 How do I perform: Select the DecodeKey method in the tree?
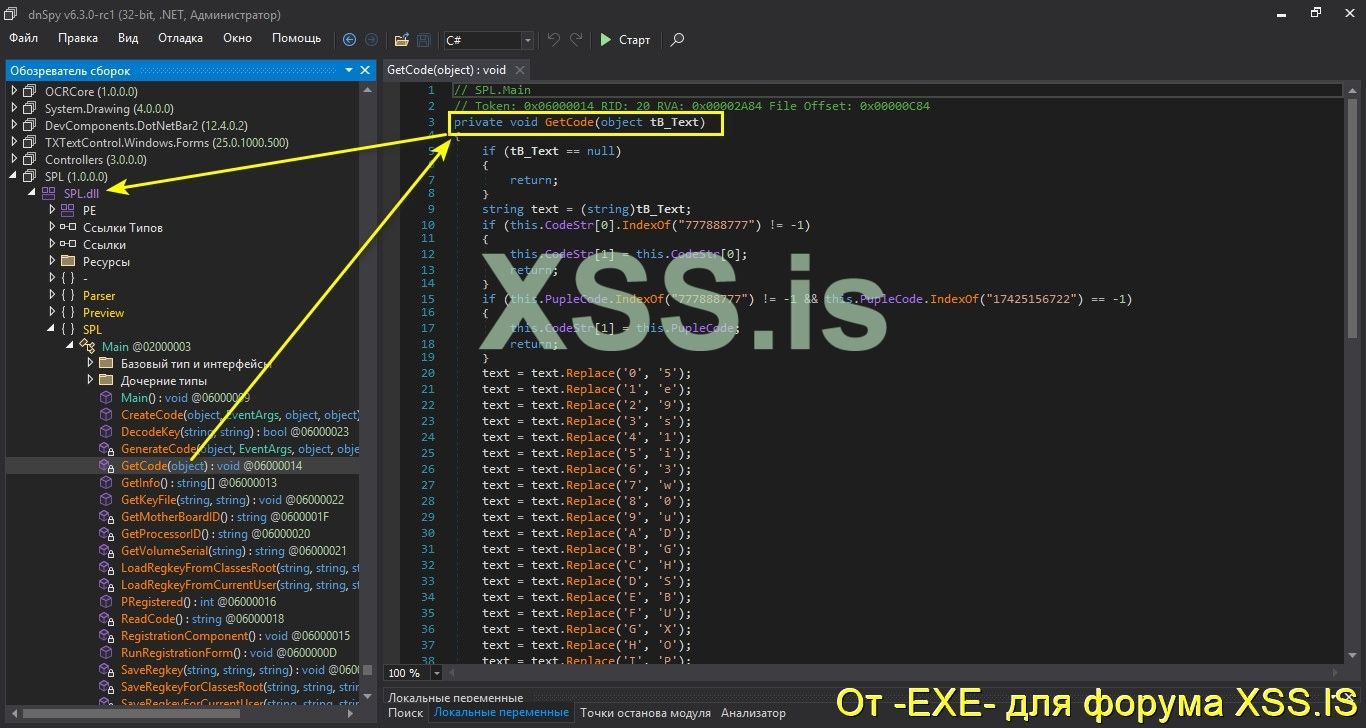coord(149,431)
